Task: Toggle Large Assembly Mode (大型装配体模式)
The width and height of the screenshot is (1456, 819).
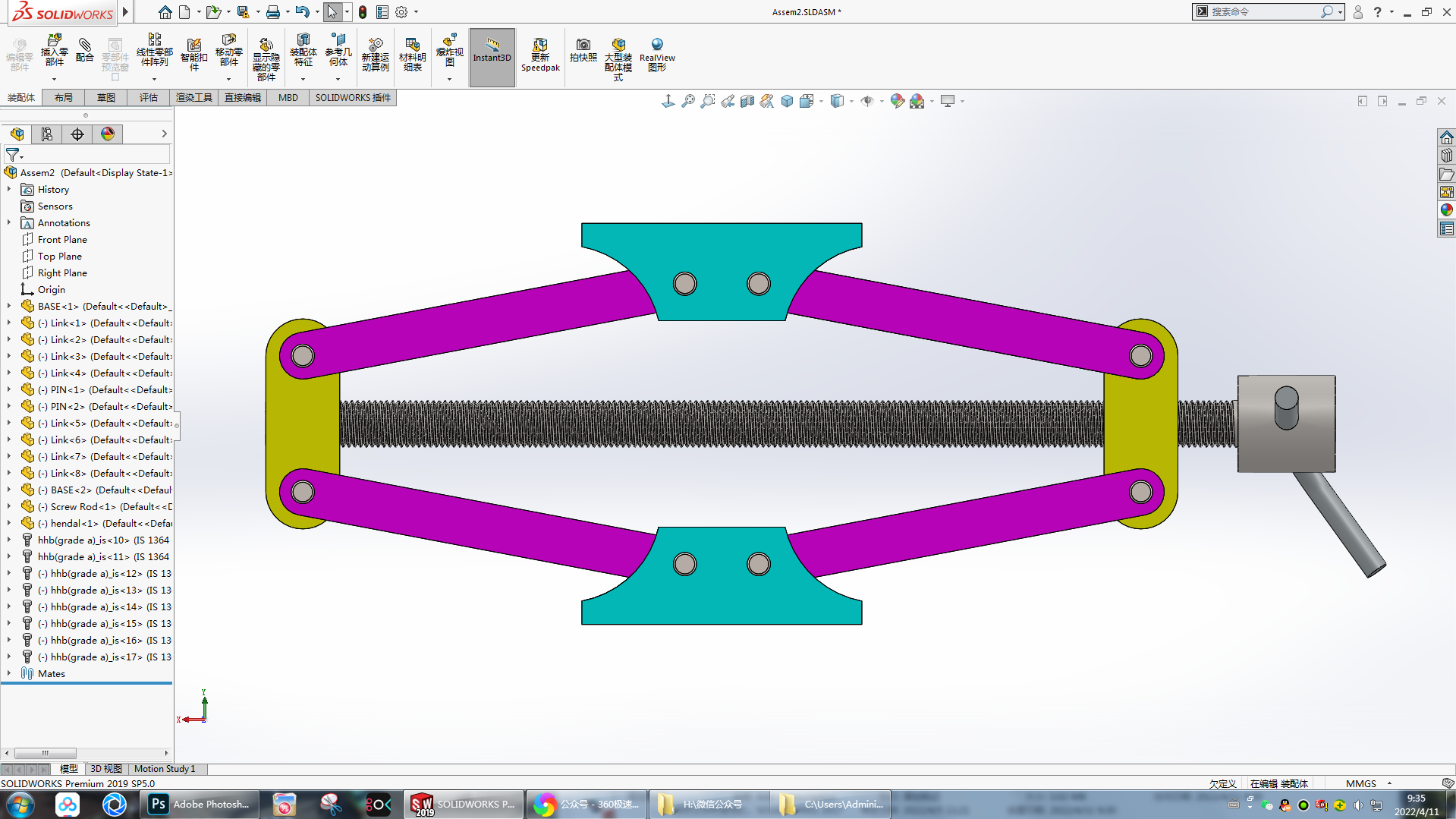Action: coord(618,55)
